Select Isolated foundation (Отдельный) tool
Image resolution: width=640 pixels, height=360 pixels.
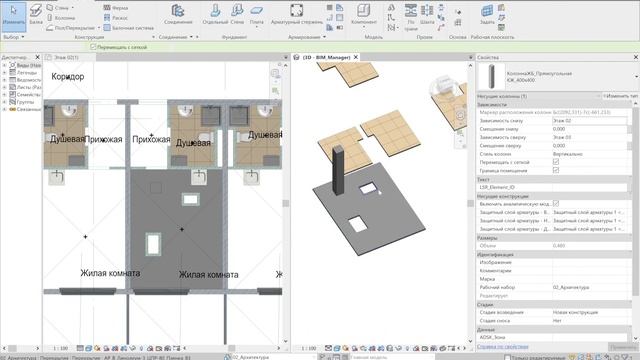point(215,14)
